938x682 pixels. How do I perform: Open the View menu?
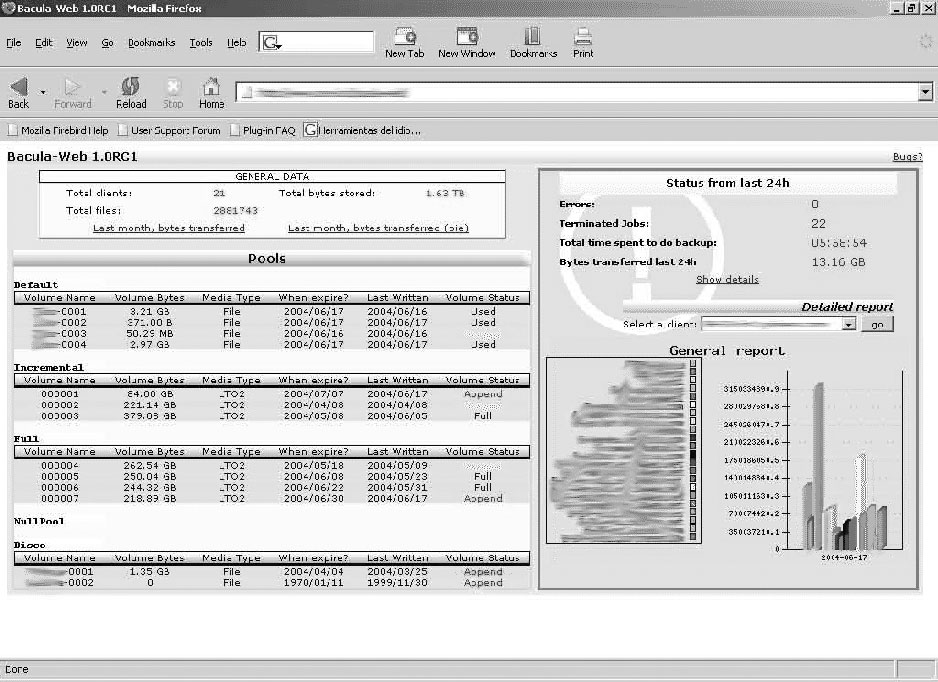pyautogui.click(x=77, y=42)
